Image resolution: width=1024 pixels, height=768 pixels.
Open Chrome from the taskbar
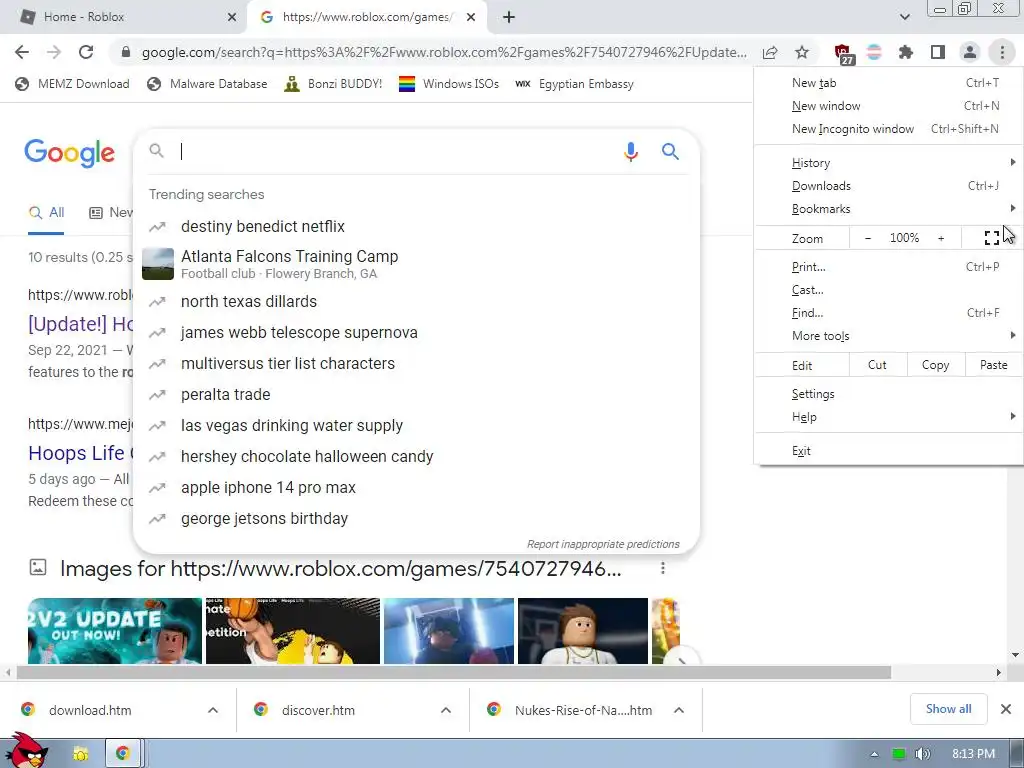(122, 754)
